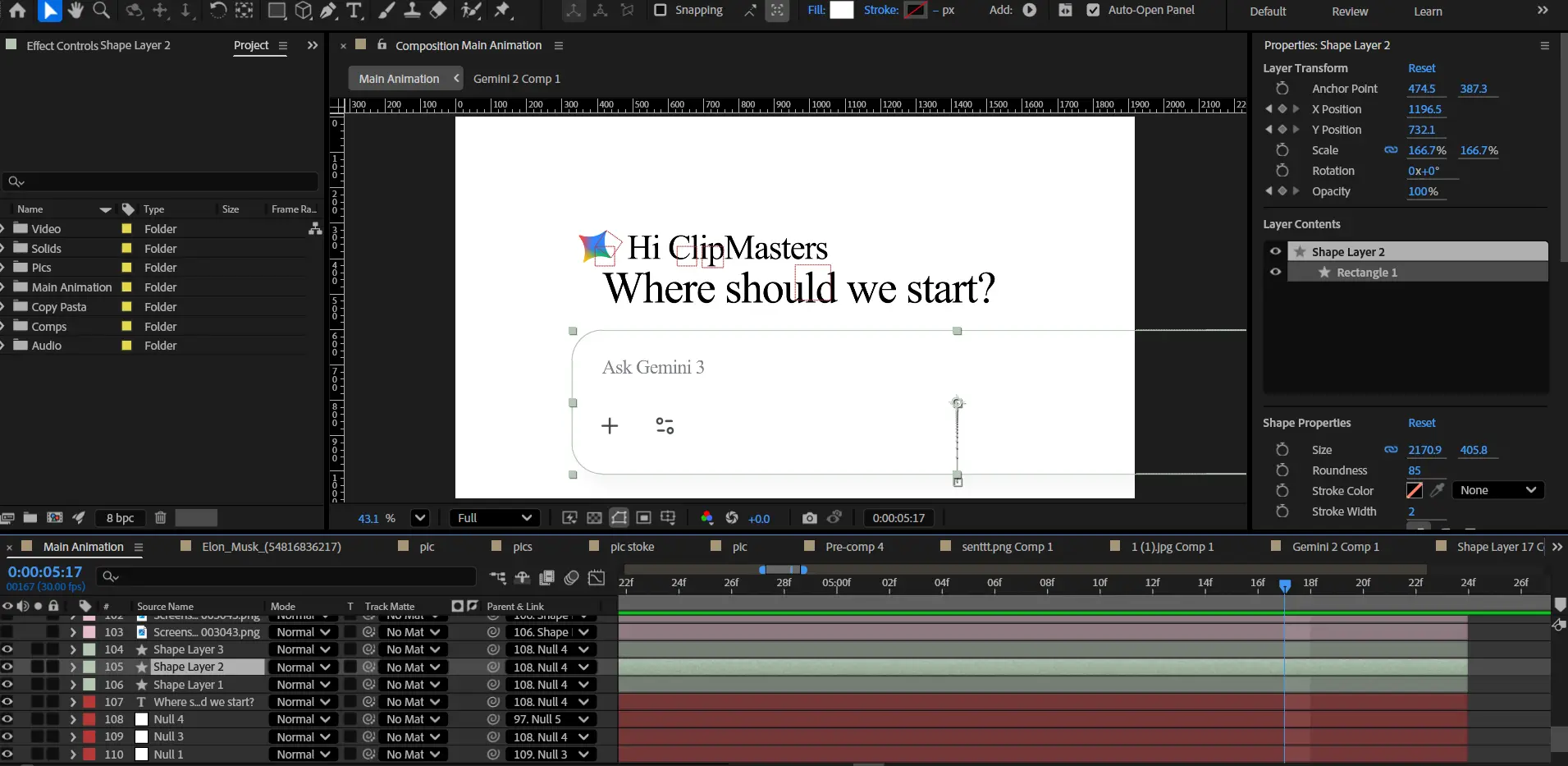Image resolution: width=1568 pixels, height=766 pixels.
Task: Select the Eraser tool
Action: (x=439, y=11)
